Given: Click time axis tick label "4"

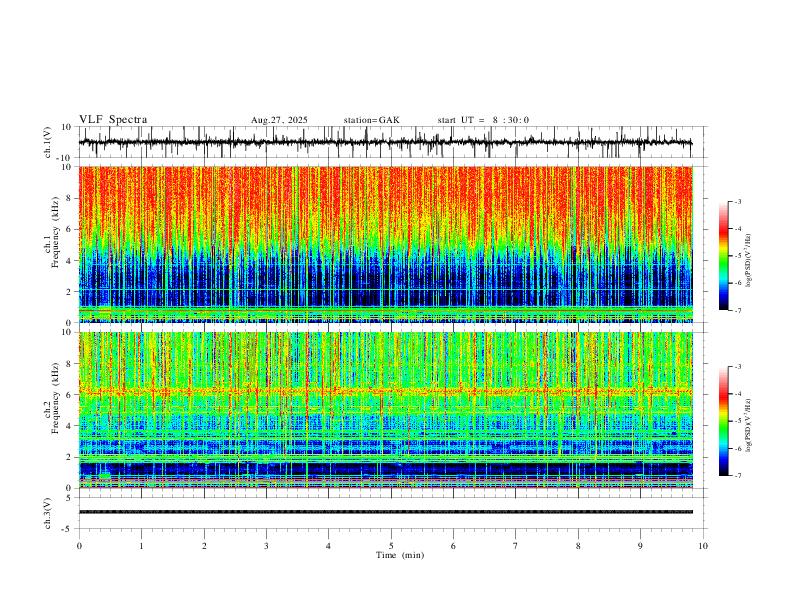Looking at the screenshot, I should tap(328, 546).
